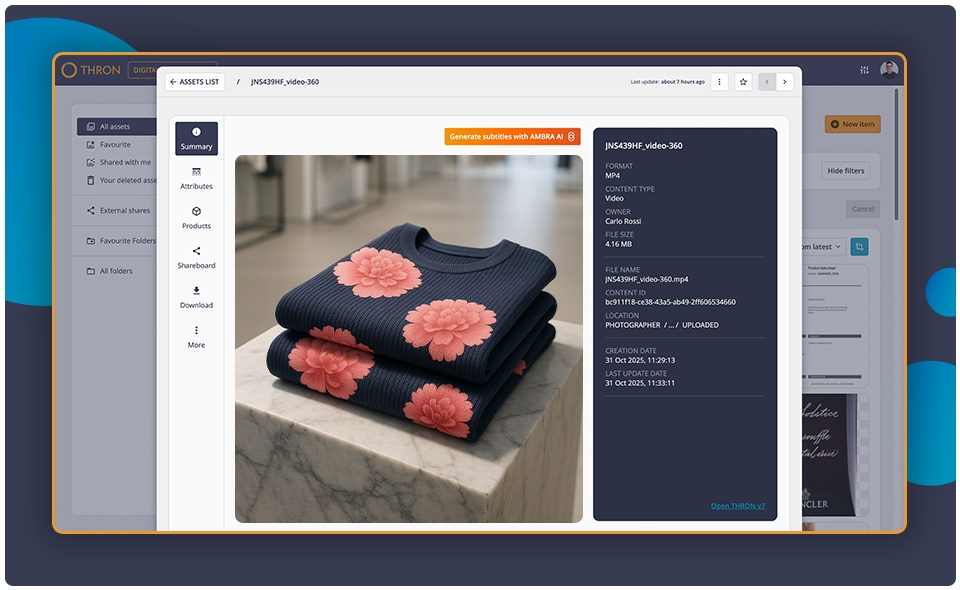
Task: Go to previous asset with left chevron
Action: (x=767, y=82)
